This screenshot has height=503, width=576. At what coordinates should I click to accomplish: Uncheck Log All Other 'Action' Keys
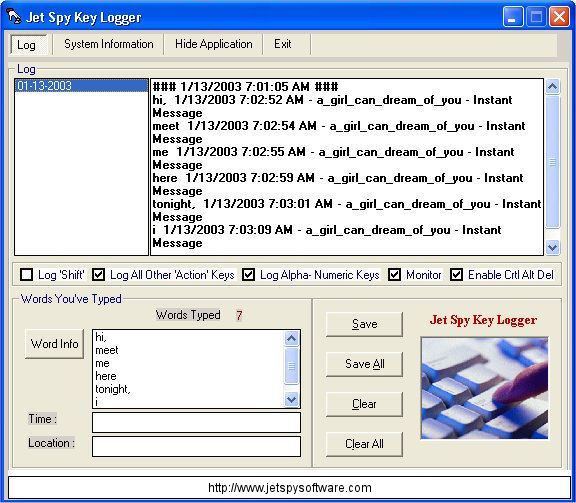tap(98, 274)
